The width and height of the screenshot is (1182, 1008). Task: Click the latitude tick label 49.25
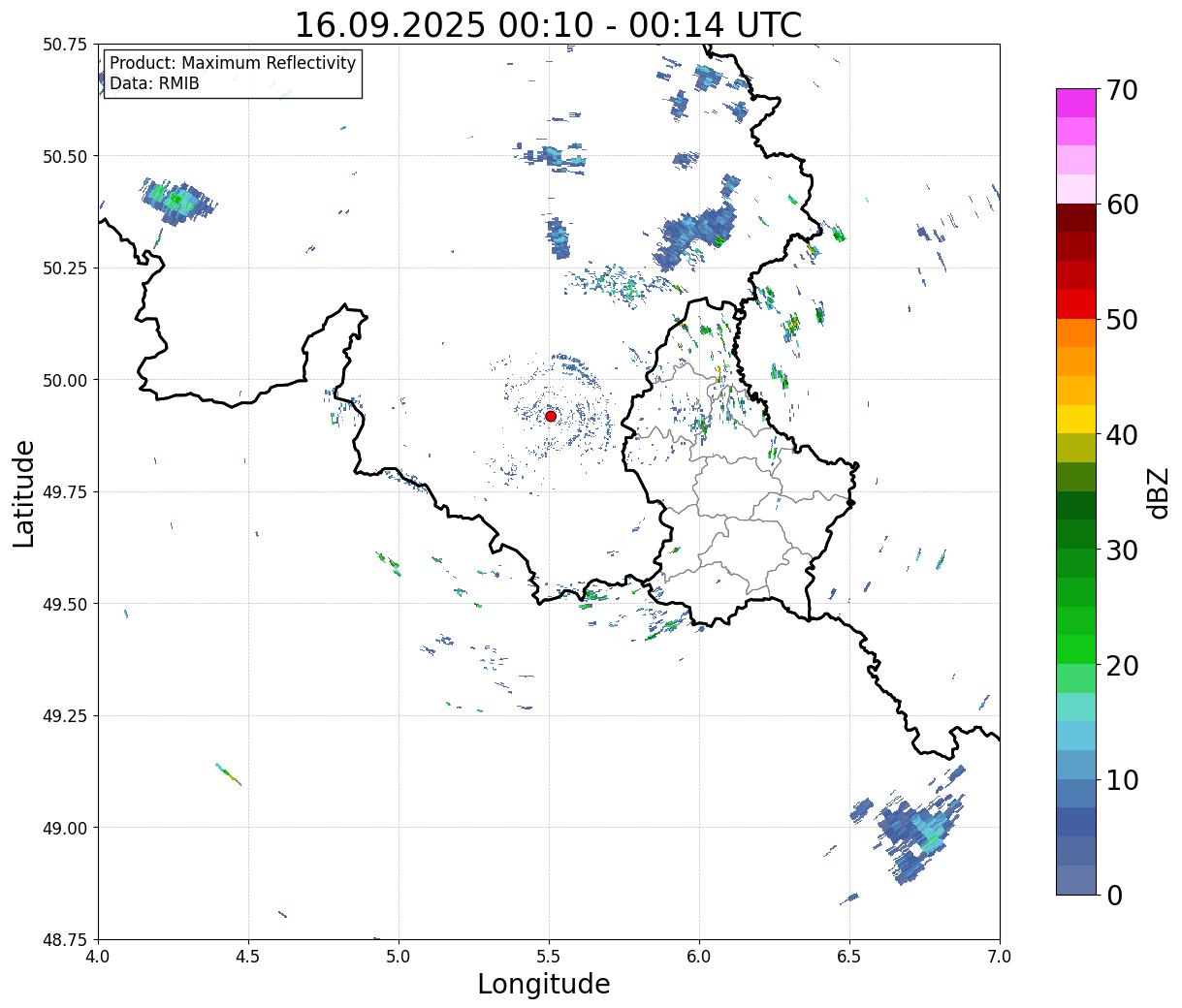[65, 715]
